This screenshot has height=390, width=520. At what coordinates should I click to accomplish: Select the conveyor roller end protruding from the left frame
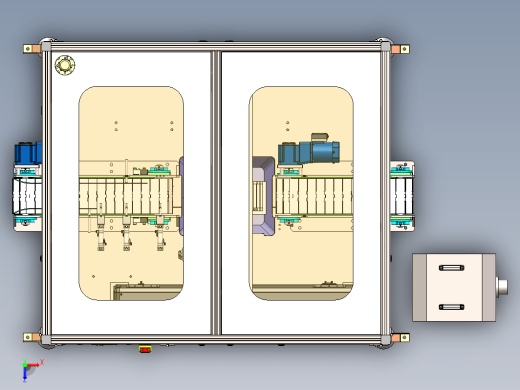[x=28, y=197]
